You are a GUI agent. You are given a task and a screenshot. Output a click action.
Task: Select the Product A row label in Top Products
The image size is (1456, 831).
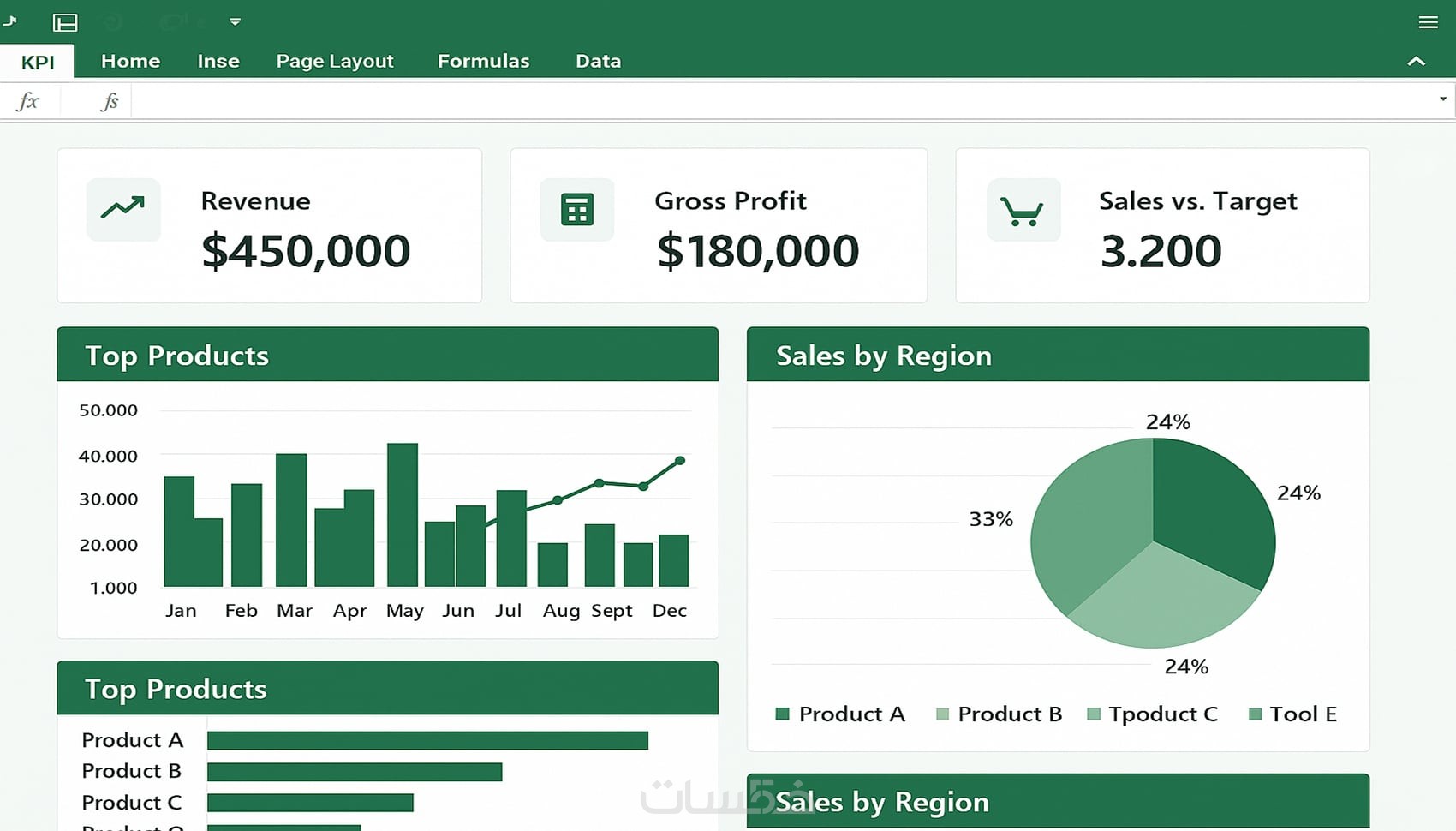click(x=133, y=740)
